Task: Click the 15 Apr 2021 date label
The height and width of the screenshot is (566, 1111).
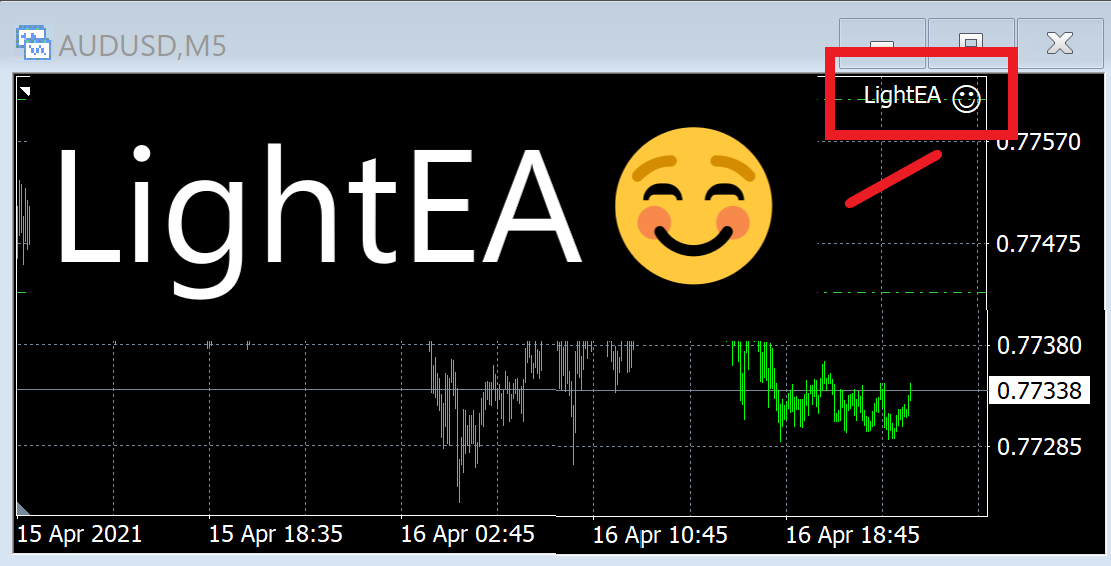Action: point(80,534)
